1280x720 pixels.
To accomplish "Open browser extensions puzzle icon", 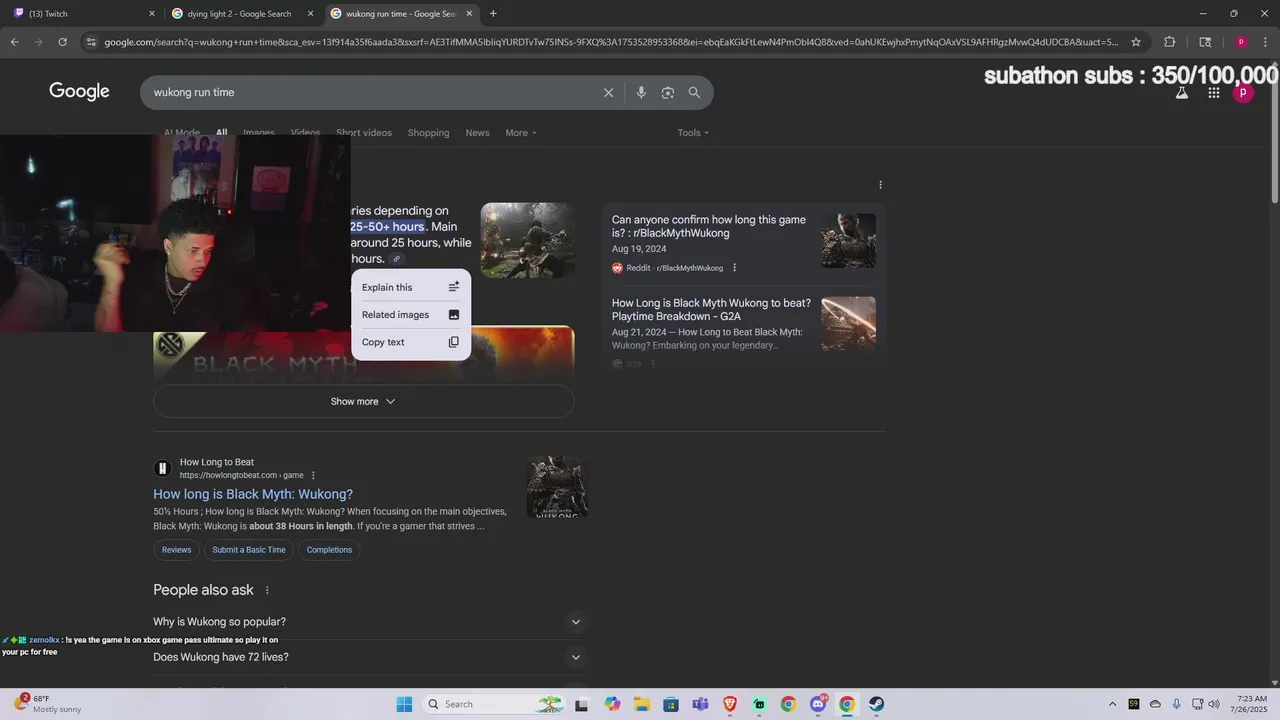I will click(x=1169, y=42).
